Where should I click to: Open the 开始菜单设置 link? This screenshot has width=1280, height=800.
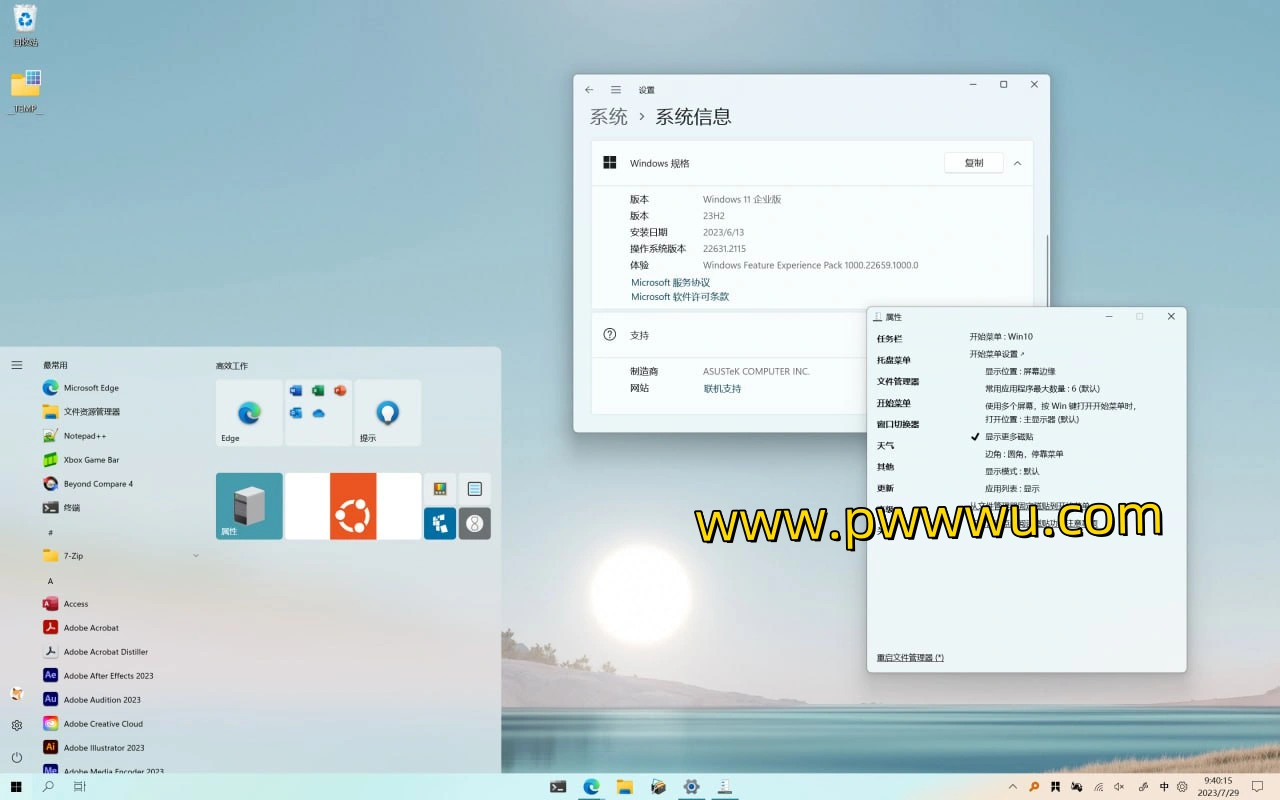click(x=997, y=354)
